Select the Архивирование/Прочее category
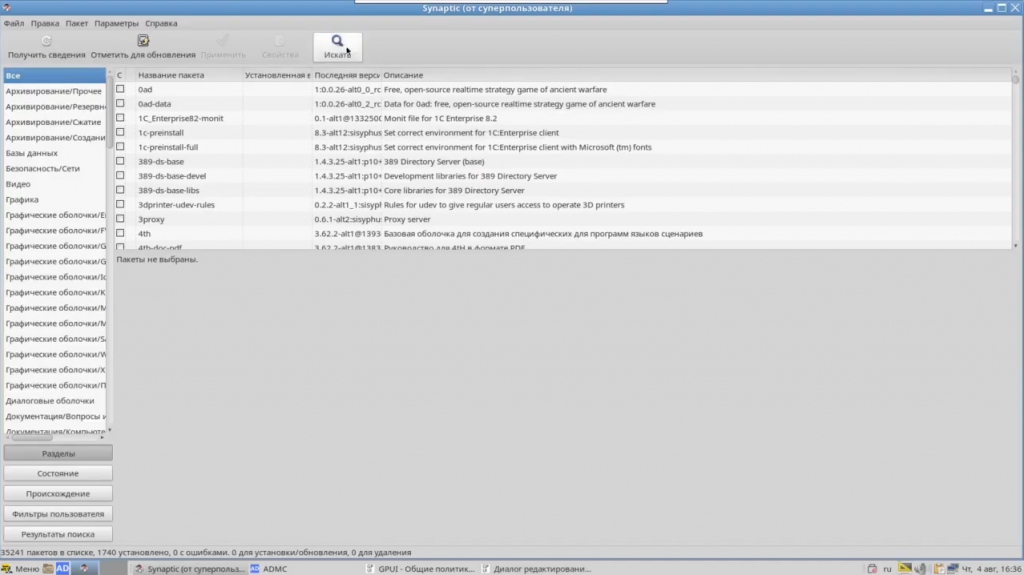 (54, 91)
